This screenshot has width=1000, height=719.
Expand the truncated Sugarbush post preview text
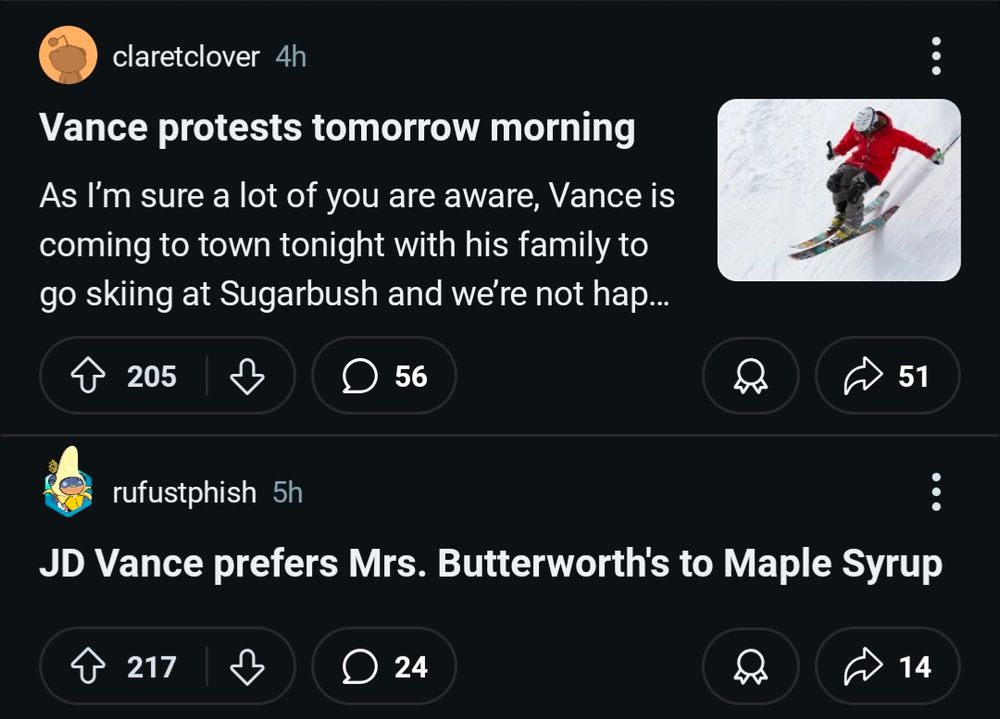(x=357, y=245)
